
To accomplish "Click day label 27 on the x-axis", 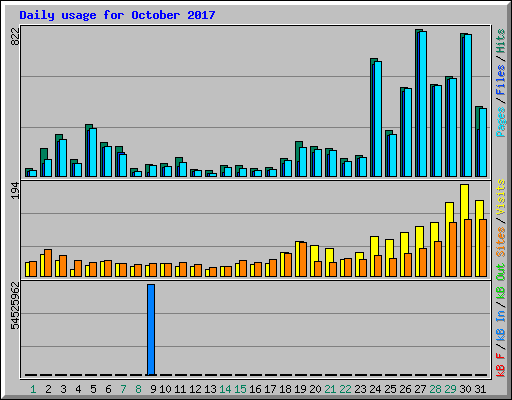I will coord(420,389).
